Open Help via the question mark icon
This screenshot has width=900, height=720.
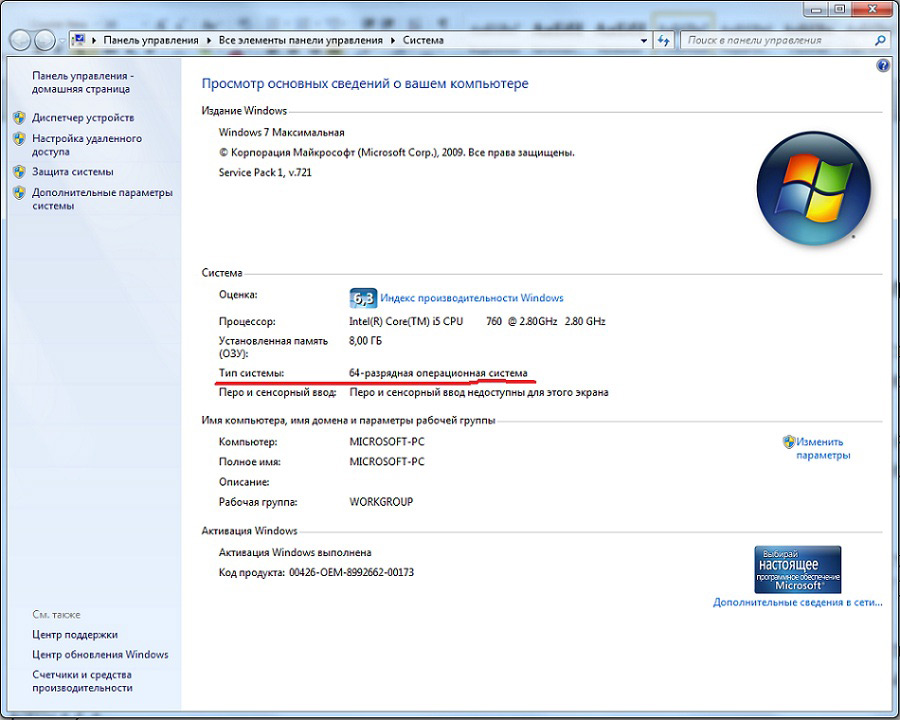click(x=883, y=65)
